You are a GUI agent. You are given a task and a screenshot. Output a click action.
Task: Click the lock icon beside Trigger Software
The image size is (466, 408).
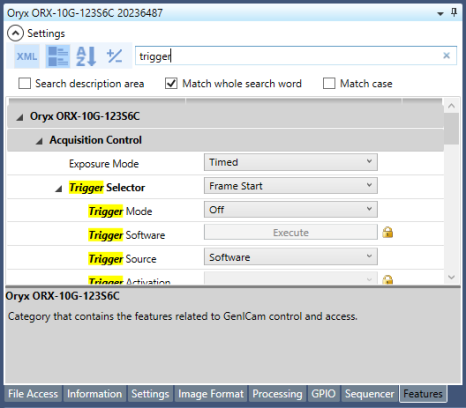coord(387,232)
